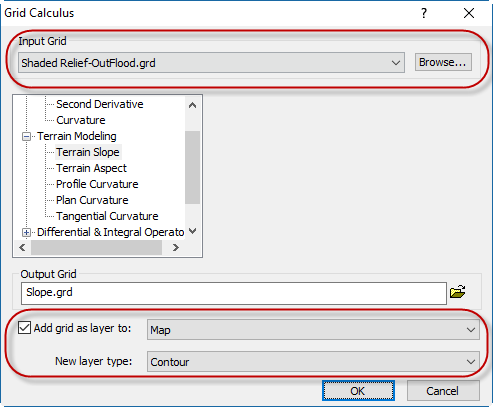
Task: Select Tangential Curvature item
Action: click(x=107, y=216)
